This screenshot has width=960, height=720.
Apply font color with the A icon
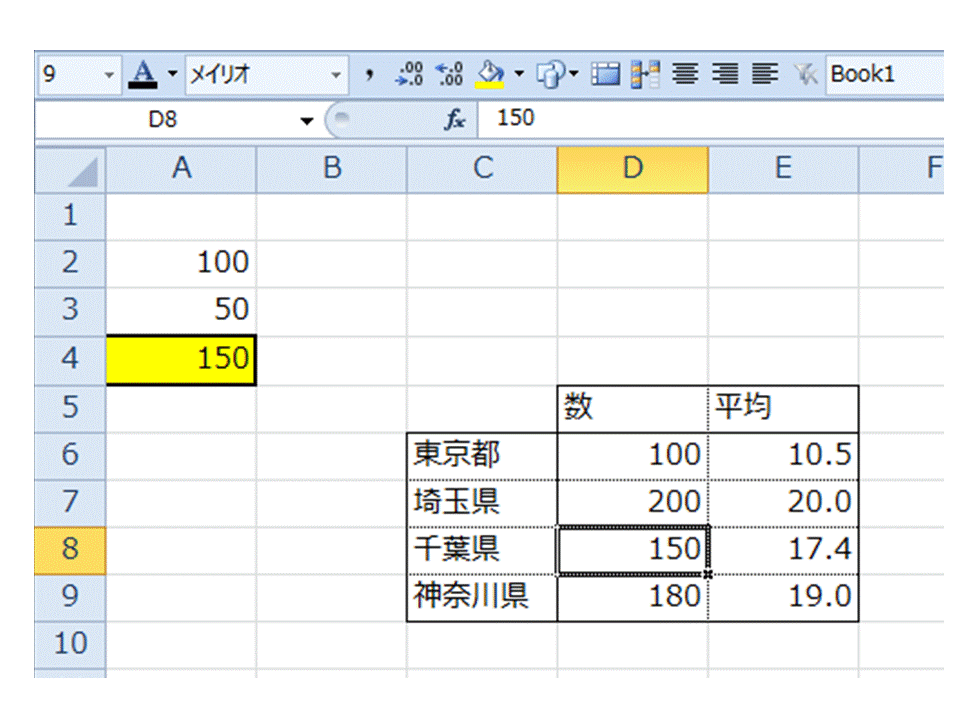[x=143, y=75]
